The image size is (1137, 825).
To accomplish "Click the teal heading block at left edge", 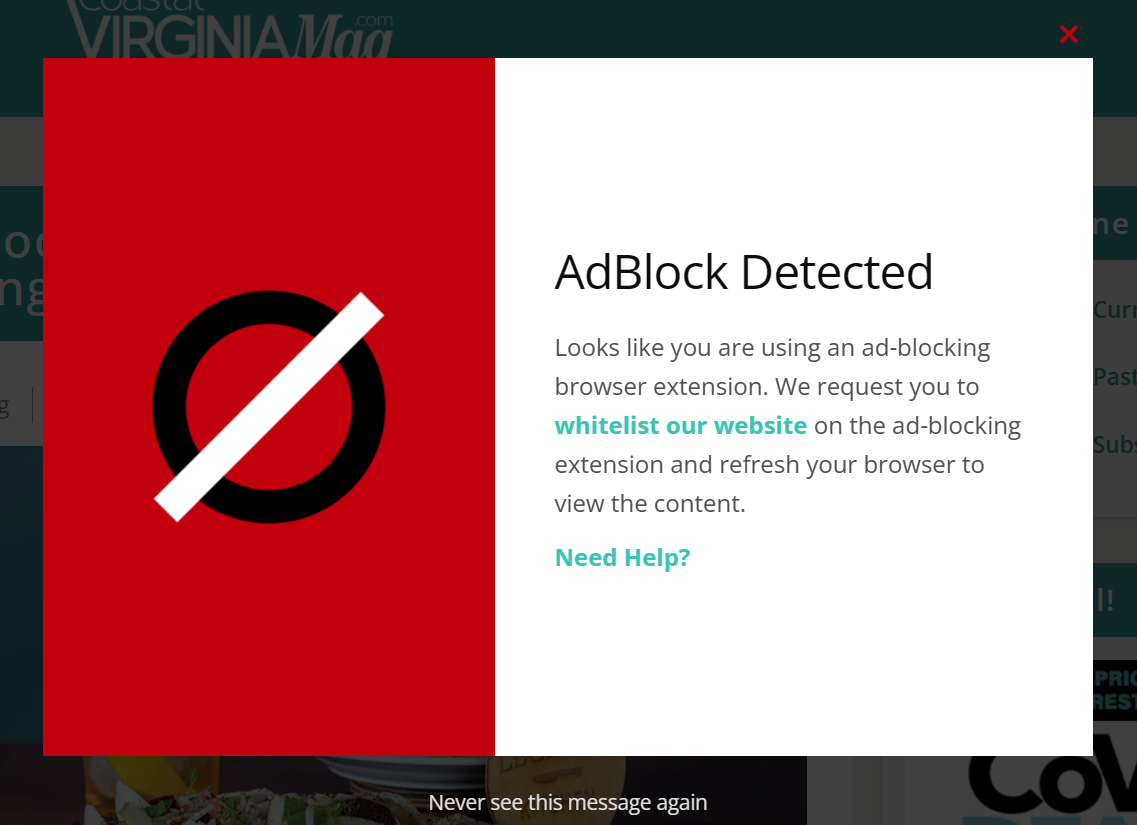I will (22, 264).
